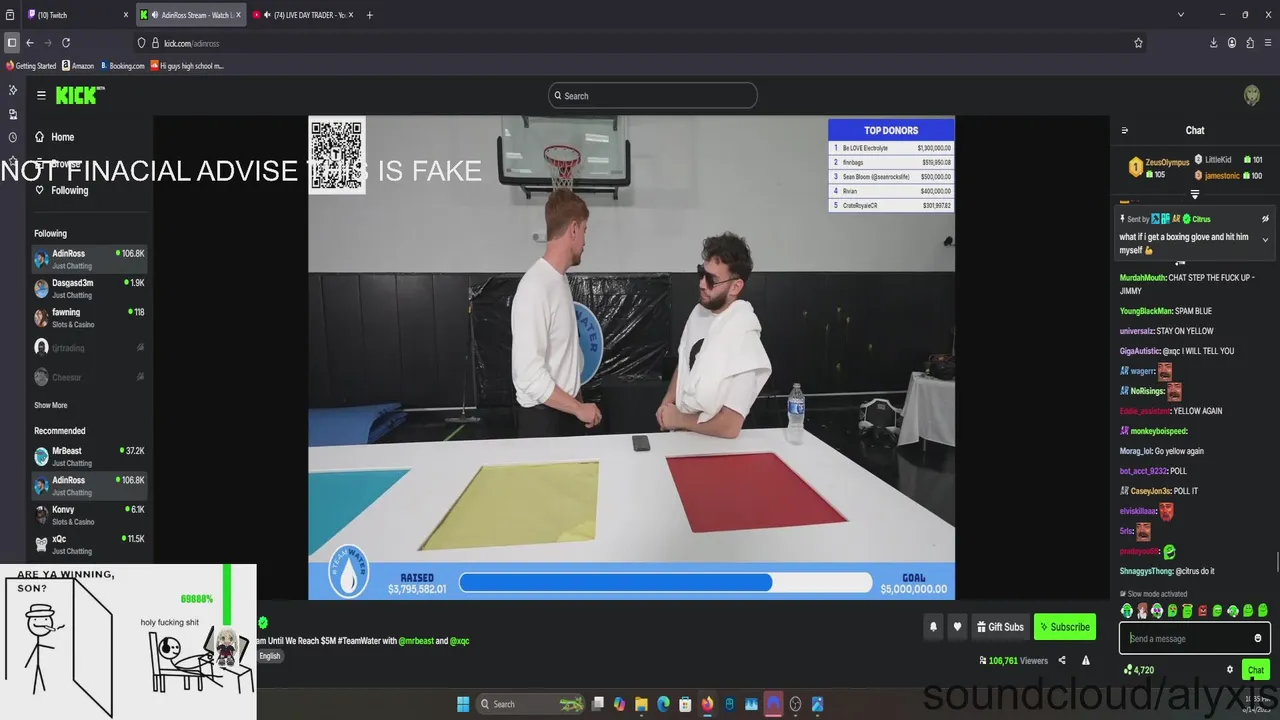The width and height of the screenshot is (1280, 720).
Task: Open the Booking.com bookmark
Action: click(x=122, y=66)
